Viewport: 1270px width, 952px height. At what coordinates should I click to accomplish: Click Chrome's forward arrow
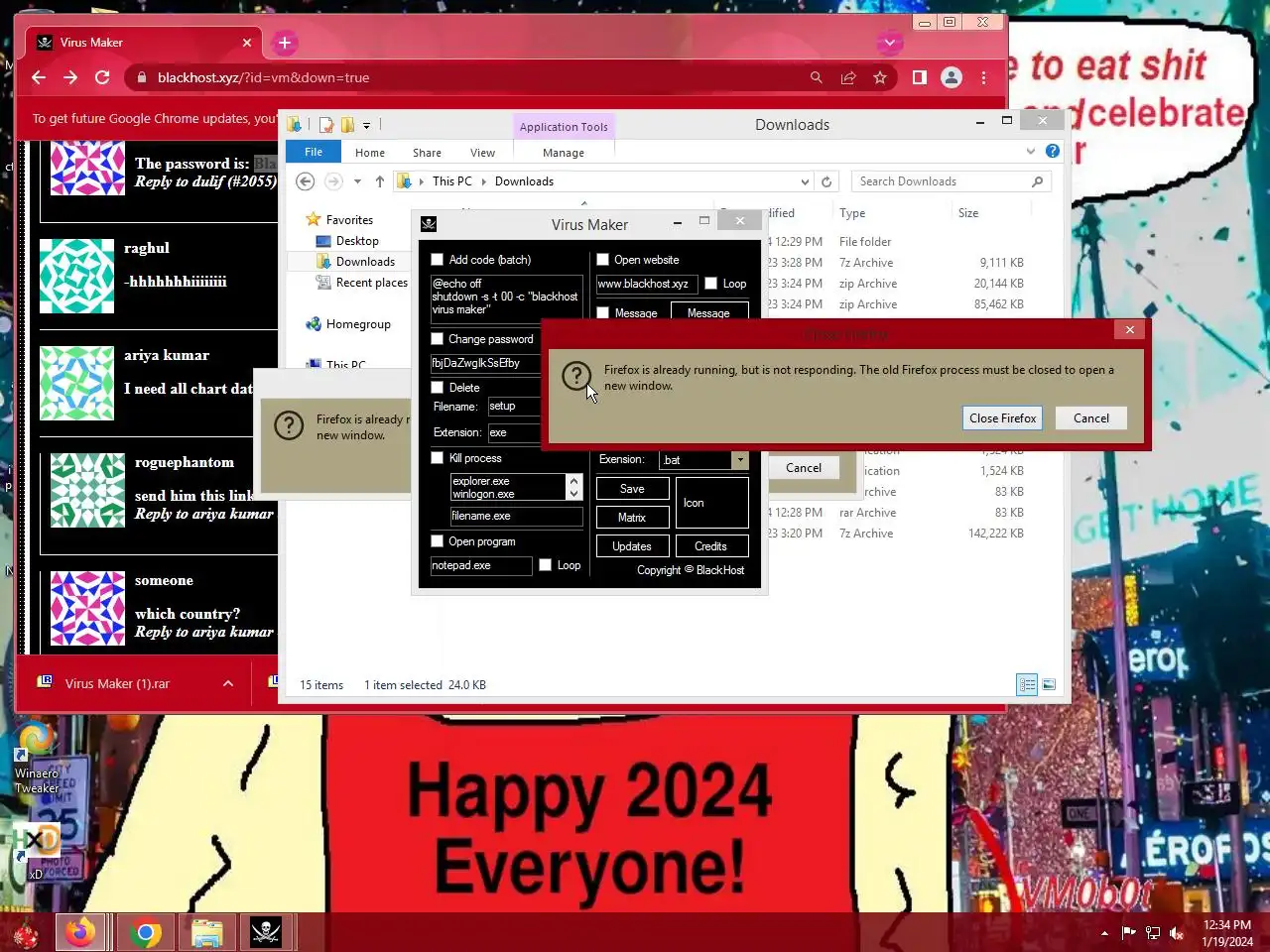[x=70, y=77]
